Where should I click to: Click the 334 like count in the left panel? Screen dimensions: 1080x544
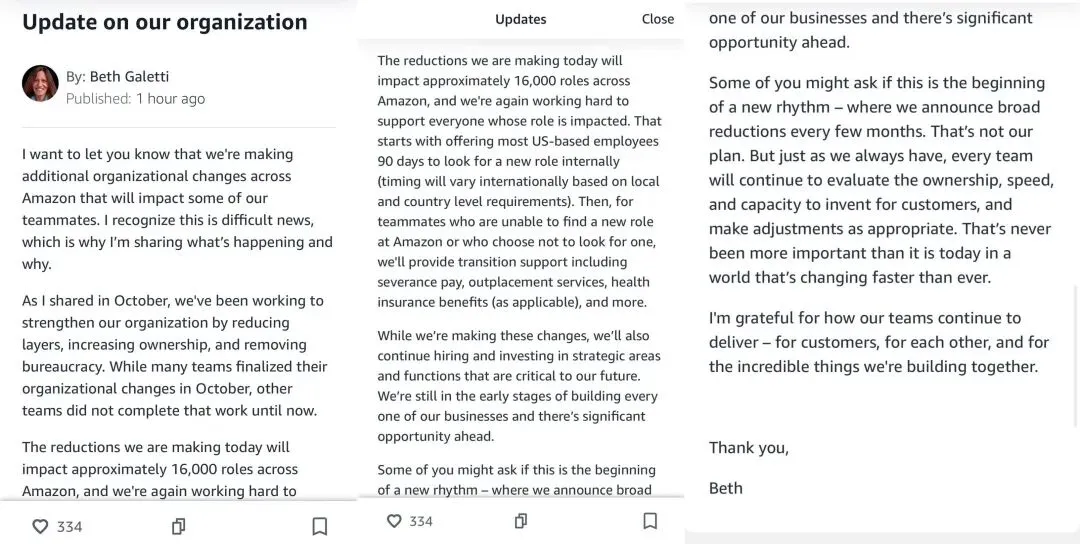70,526
